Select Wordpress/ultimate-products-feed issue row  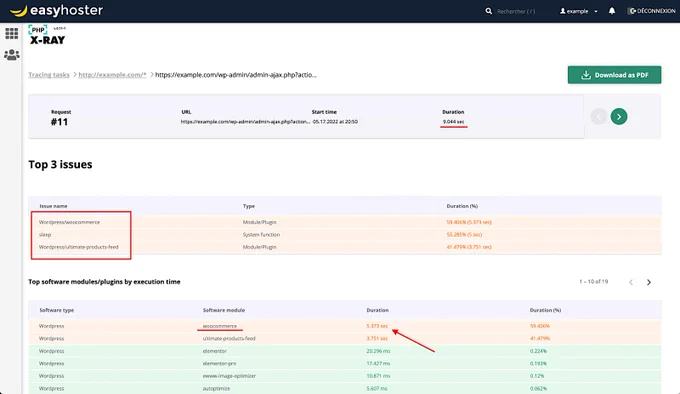coord(345,247)
